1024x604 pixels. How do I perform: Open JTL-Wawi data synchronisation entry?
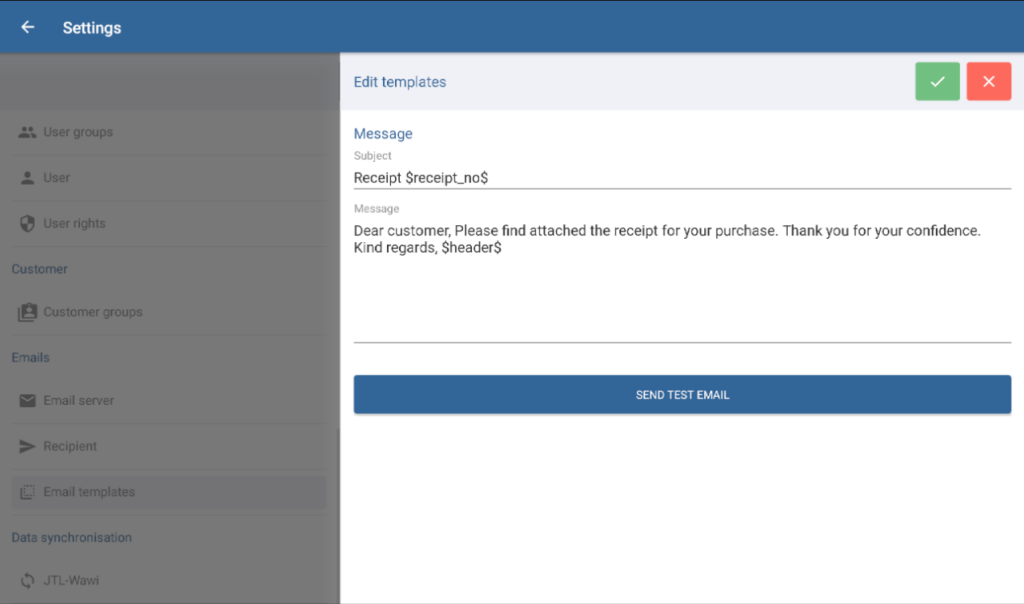point(73,580)
